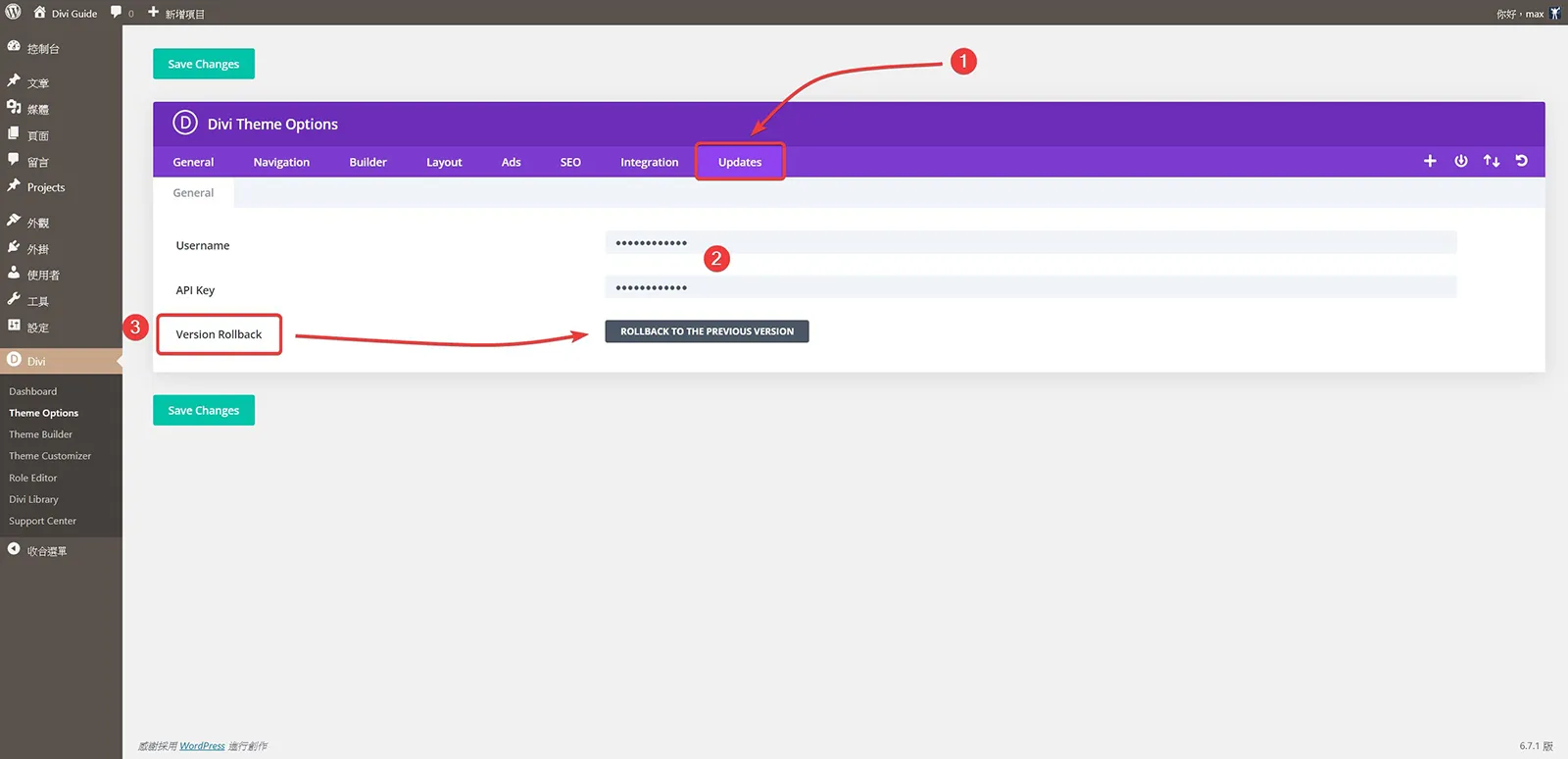Click the plus add-new icon in admin bar
The image size is (1568, 759).
point(153,13)
